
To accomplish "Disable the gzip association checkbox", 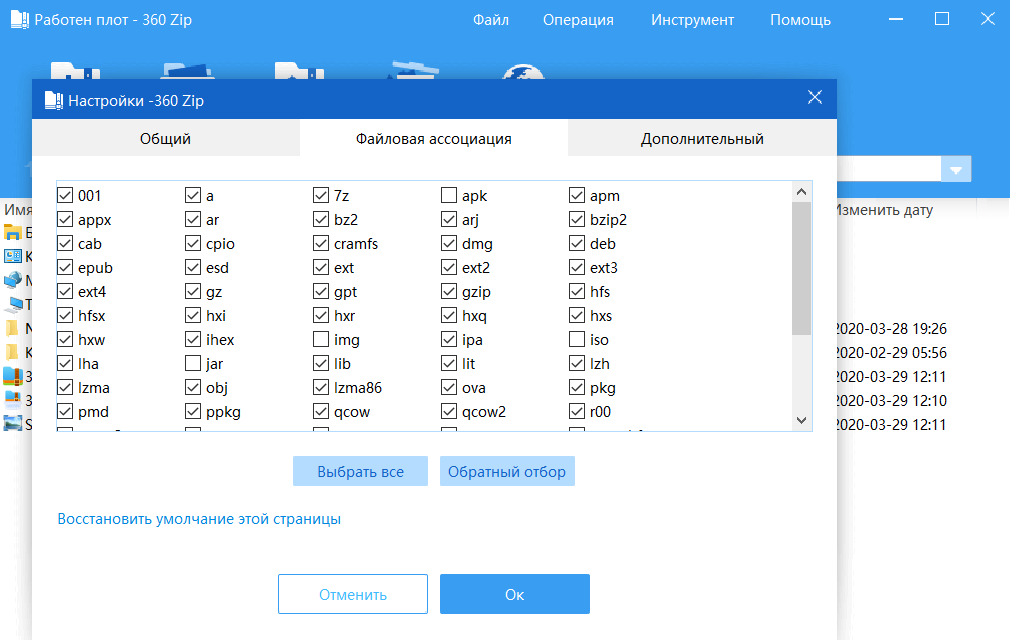I will tap(449, 292).
